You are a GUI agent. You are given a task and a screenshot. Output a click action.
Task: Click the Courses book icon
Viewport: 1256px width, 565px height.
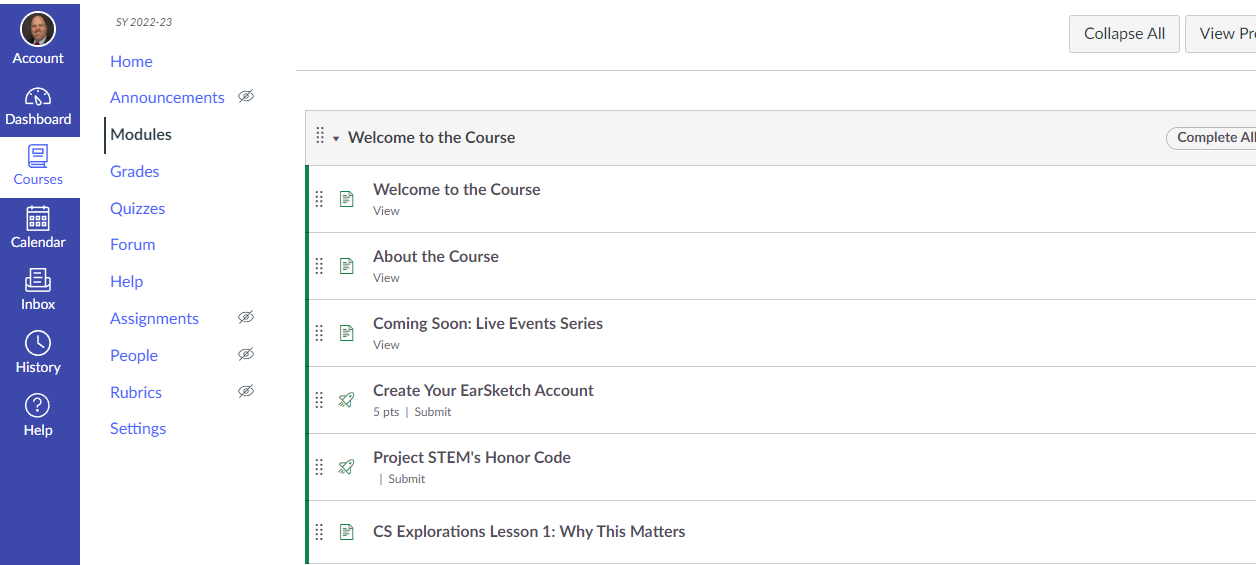pyautogui.click(x=38, y=156)
